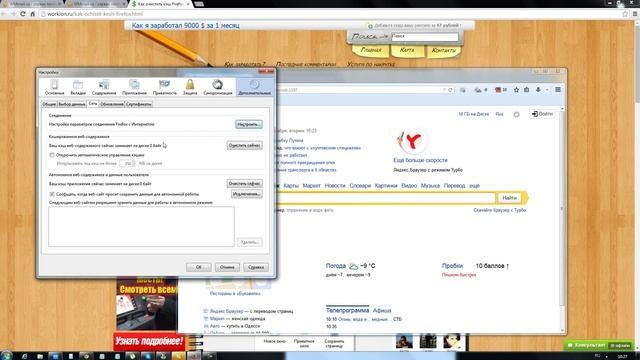
Task: Click the cache size limit field
Action: click(127, 163)
